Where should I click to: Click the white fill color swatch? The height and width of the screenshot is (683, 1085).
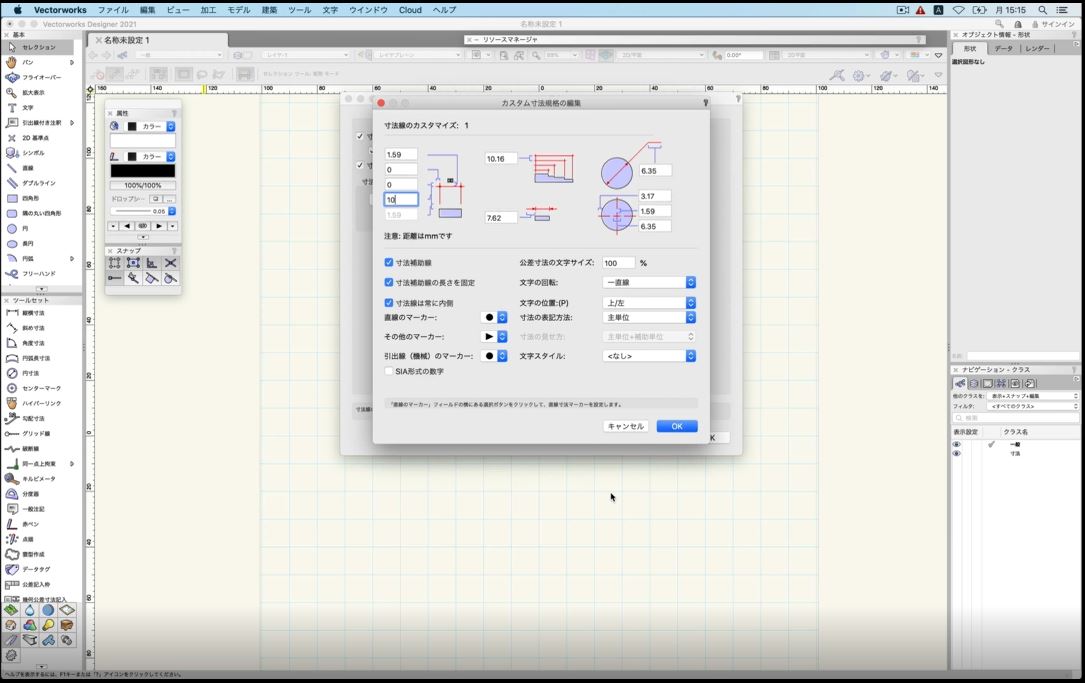143,140
